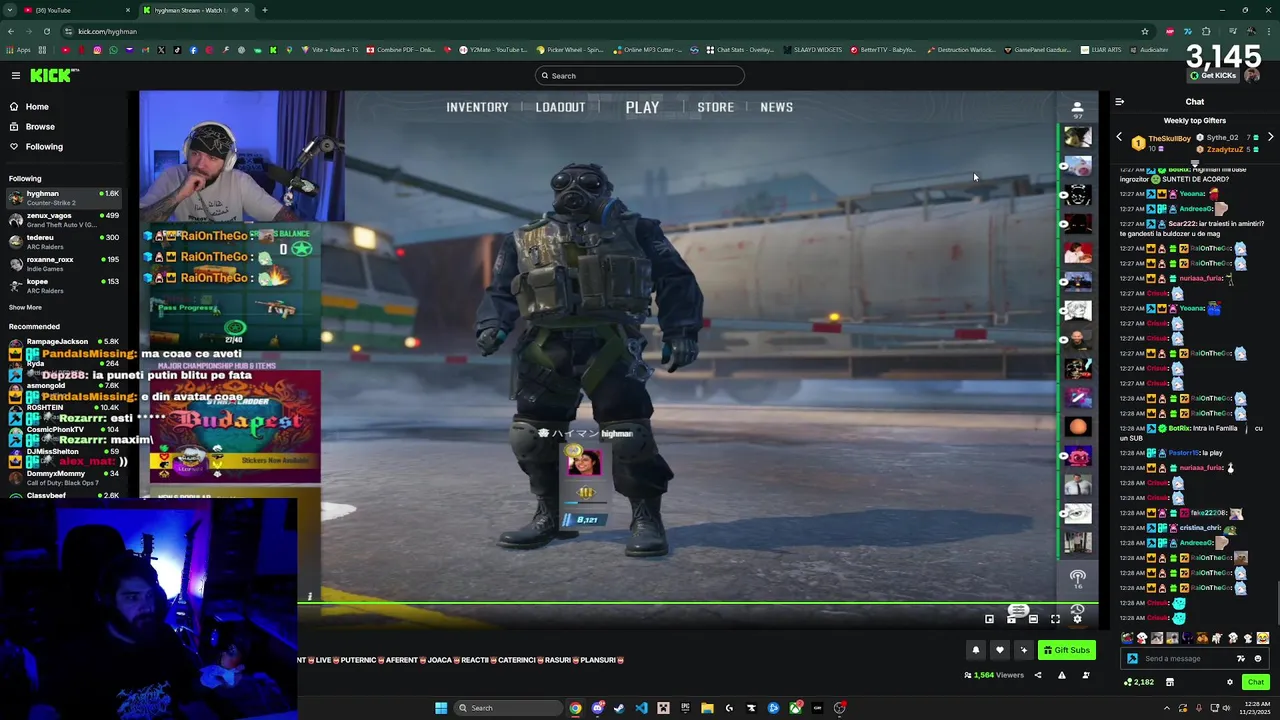Open the Kick user profile avatar menu
Screen dimensions: 1280x720
(1252, 75)
